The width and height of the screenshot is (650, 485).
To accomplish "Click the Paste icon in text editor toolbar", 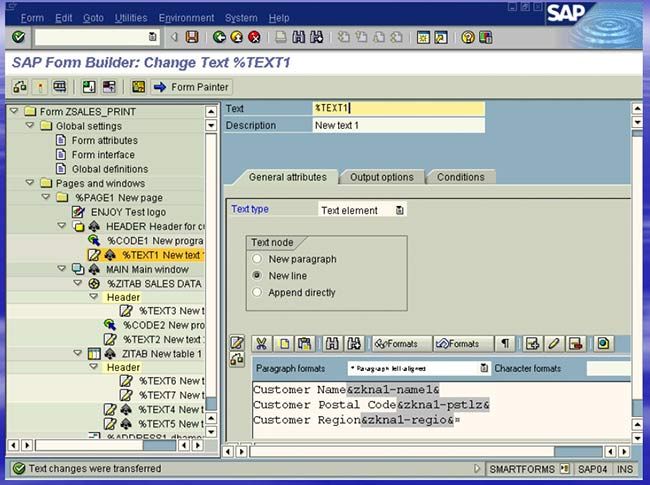I will coord(305,344).
